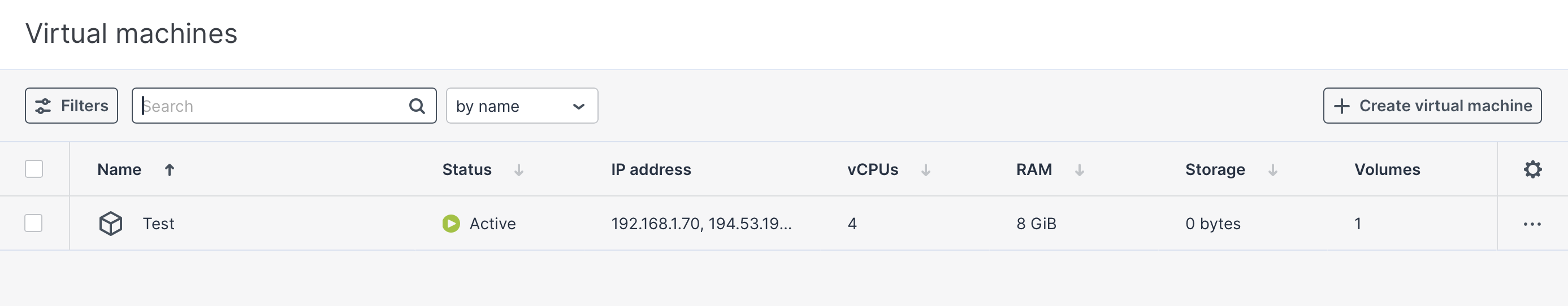
Task: Click the IP address column header
Action: 651,170
